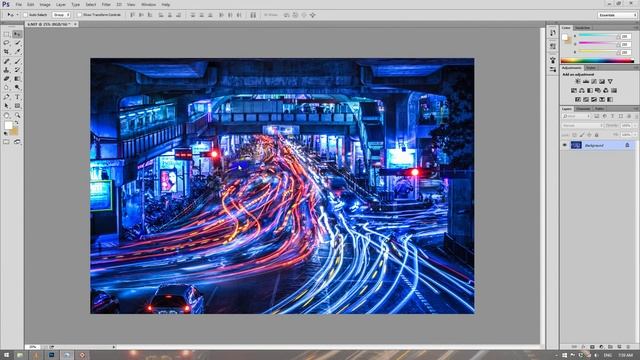Select the Path Selection tool
The width and height of the screenshot is (640, 360).
coord(7,106)
